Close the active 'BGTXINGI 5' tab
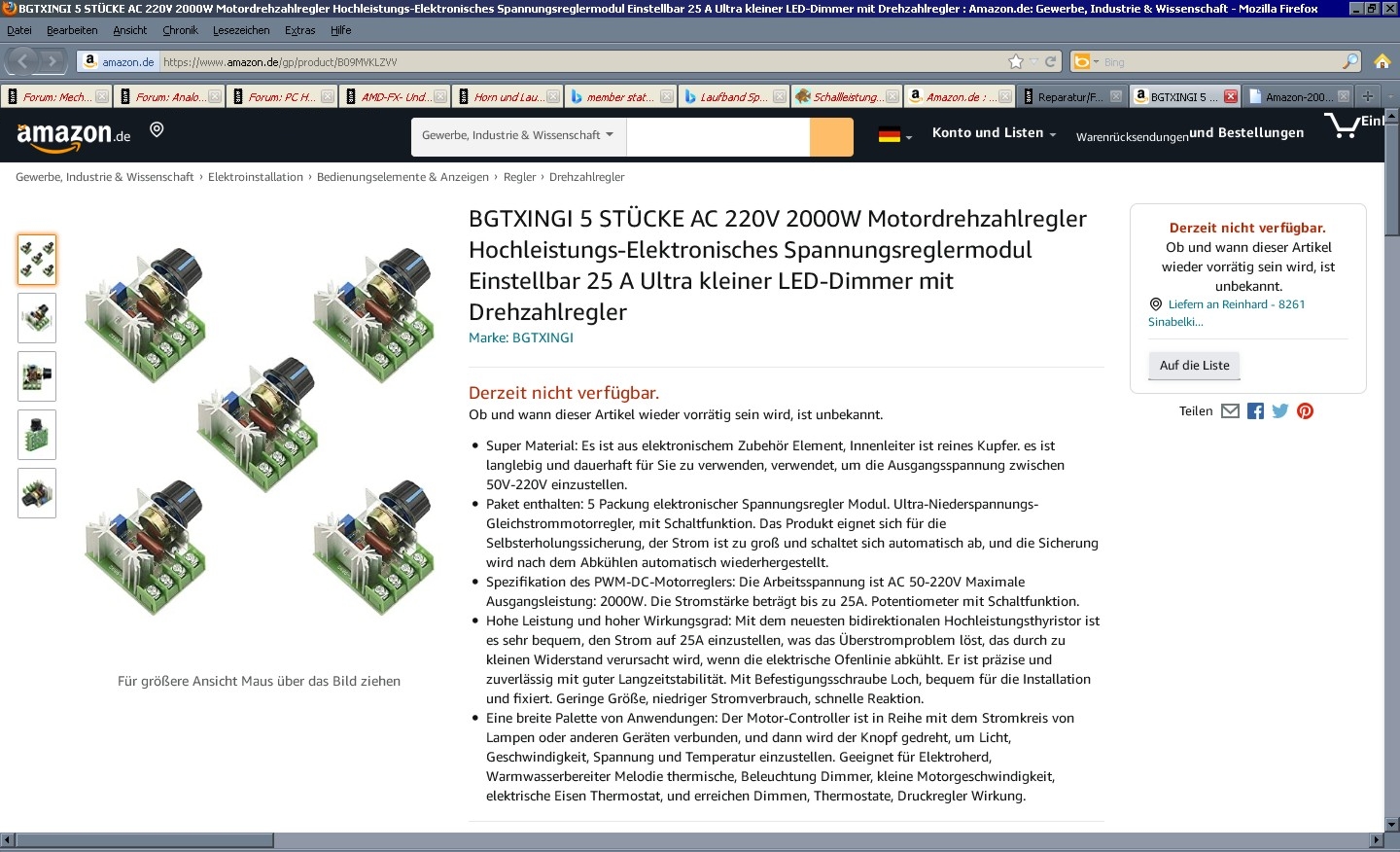 pos(1231,96)
